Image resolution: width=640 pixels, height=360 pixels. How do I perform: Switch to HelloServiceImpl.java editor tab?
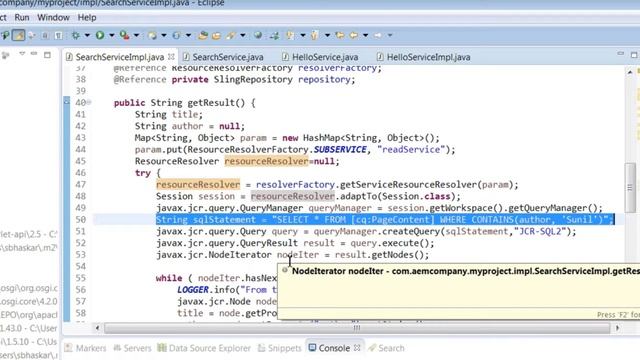[428, 57]
